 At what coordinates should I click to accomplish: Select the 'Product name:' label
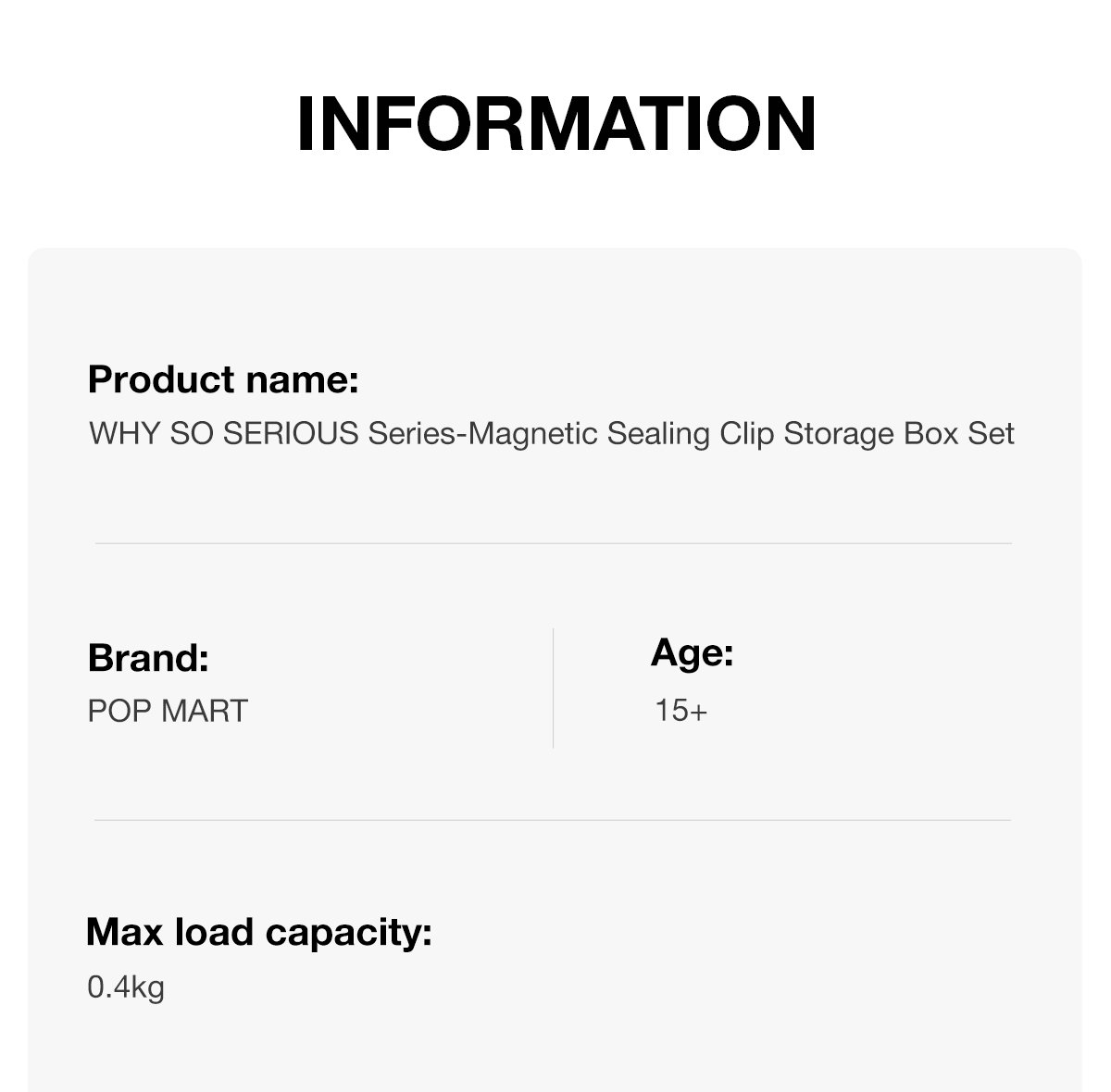(x=223, y=381)
